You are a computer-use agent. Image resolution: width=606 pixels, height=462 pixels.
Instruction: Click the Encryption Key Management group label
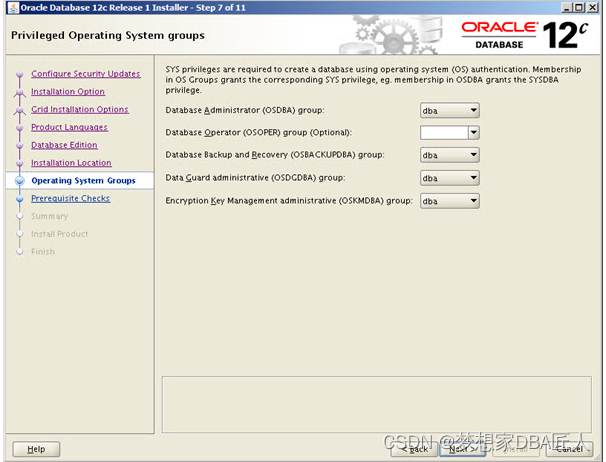point(289,201)
